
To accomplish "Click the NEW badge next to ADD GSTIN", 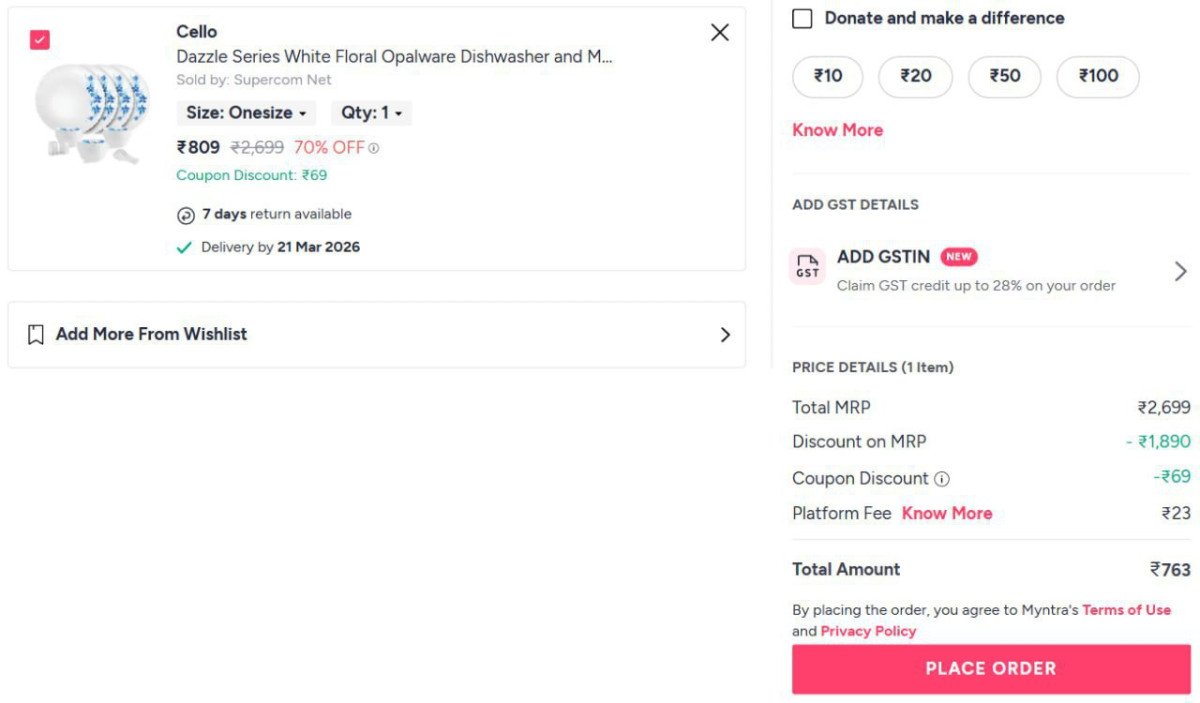I will (x=958, y=257).
